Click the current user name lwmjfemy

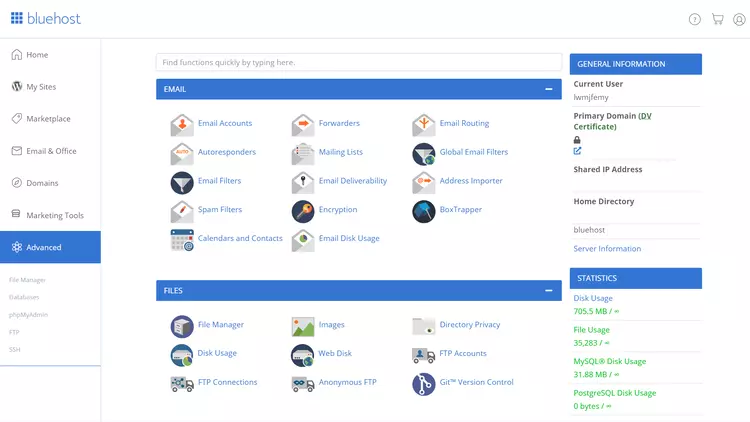pyautogui.click(x=591, y=97)
